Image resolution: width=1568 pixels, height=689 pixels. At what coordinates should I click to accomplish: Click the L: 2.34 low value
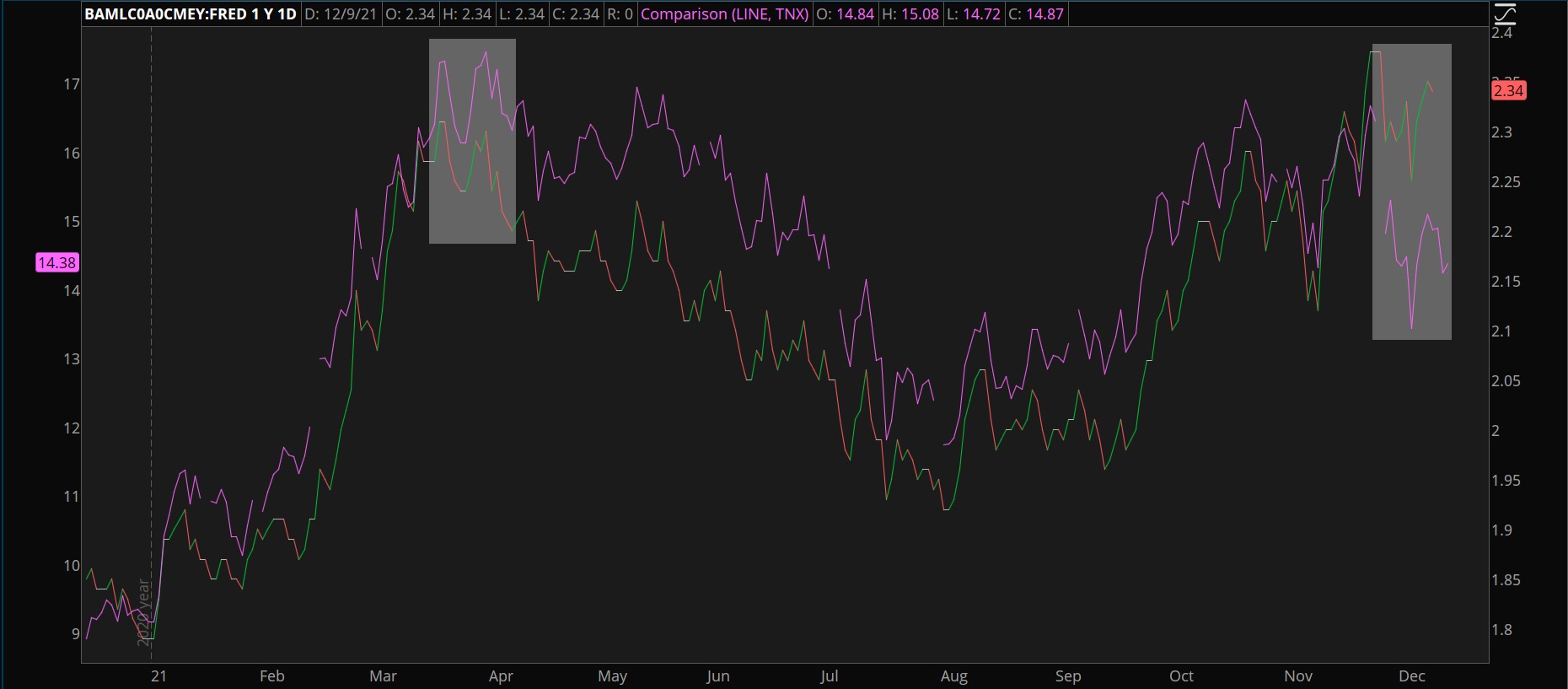tap(522, 14)
